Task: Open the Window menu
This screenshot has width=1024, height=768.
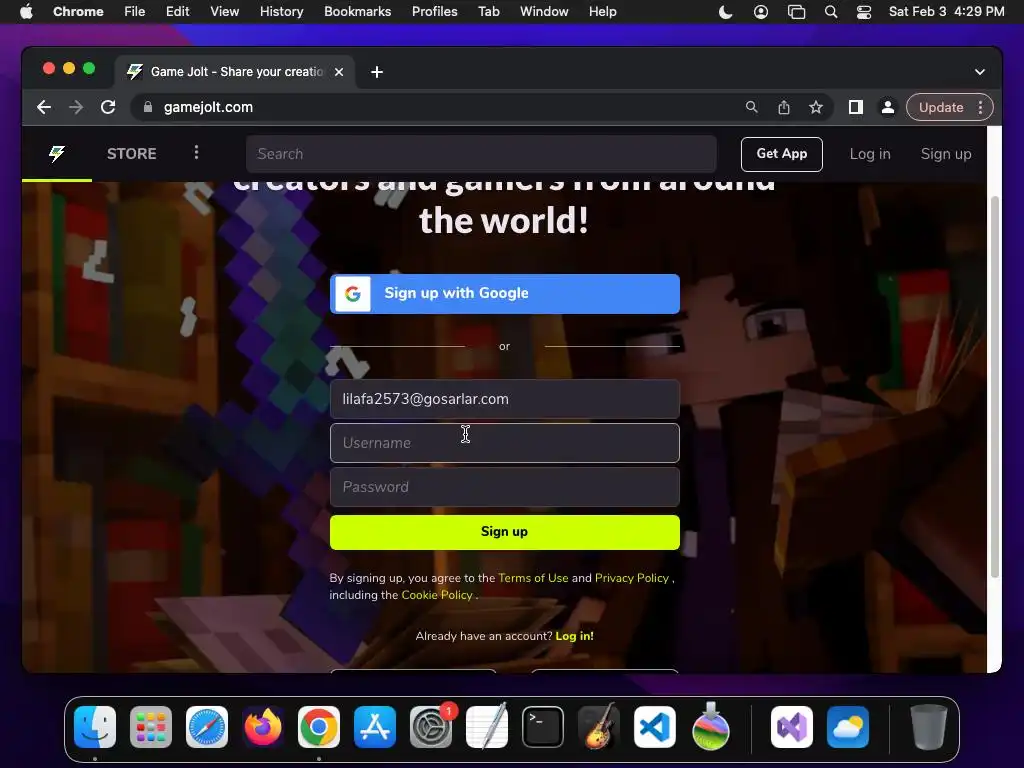Action: [544, 11]
